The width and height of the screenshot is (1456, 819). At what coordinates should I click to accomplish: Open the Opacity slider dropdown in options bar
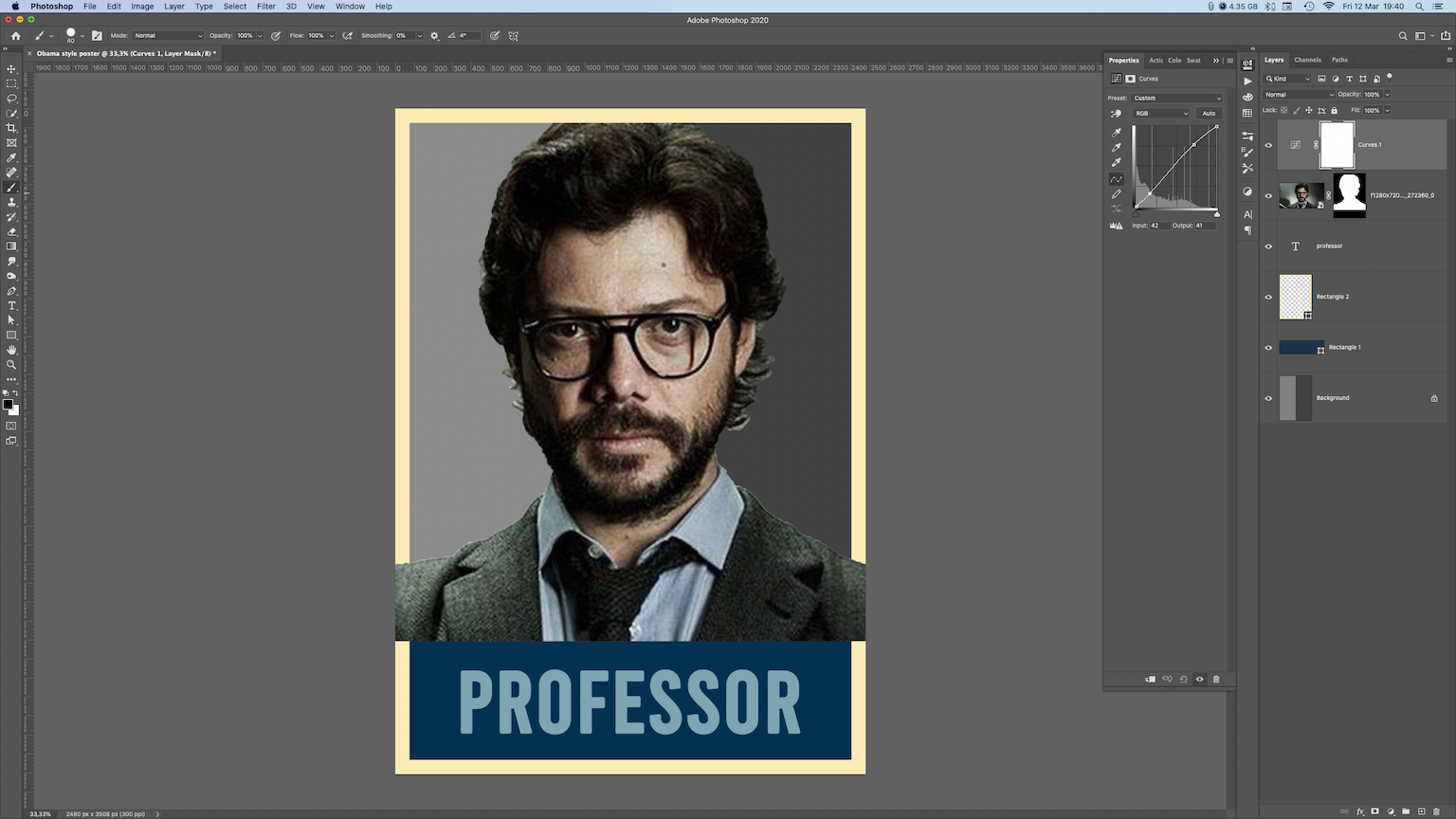(259, 36)
